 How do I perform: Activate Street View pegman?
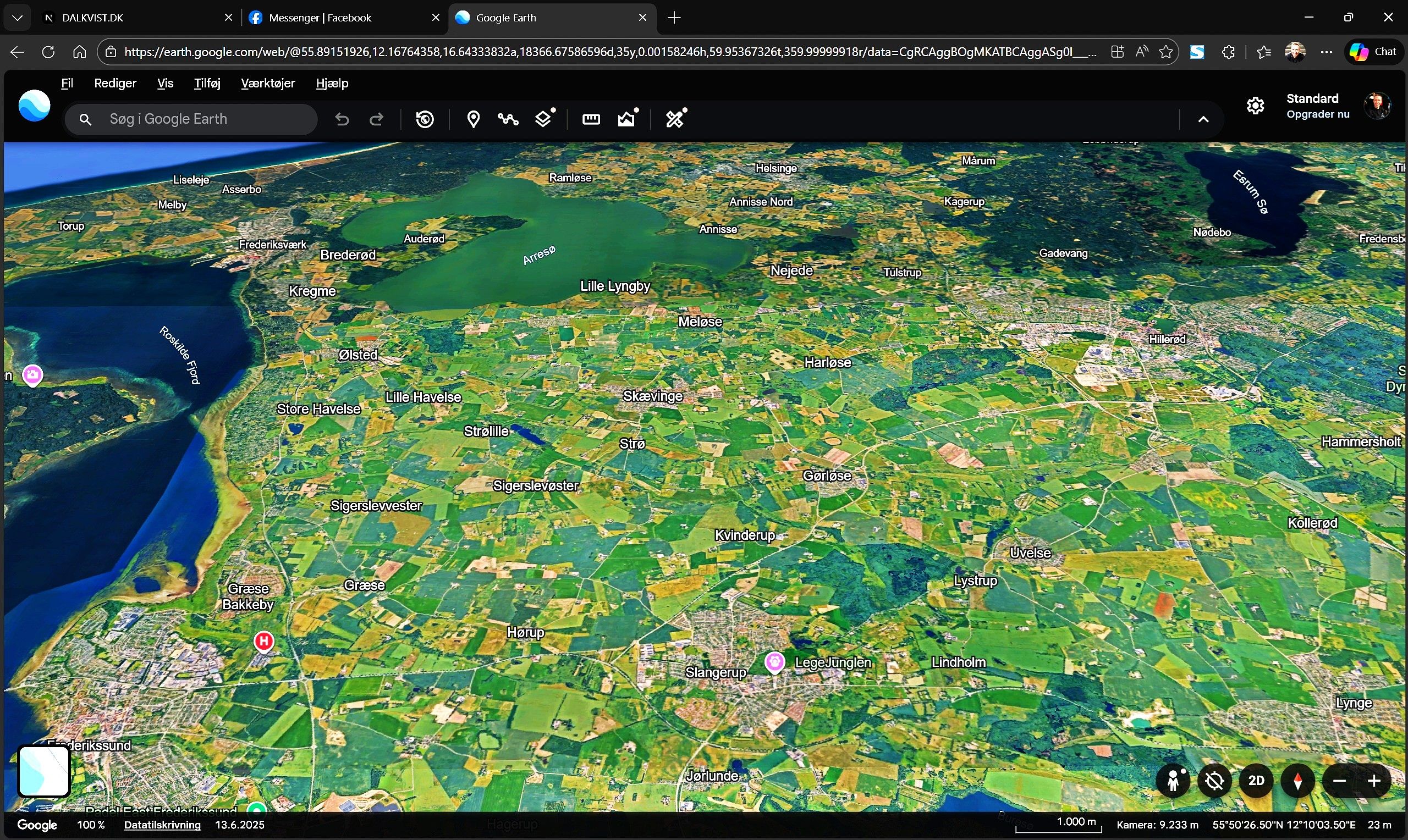click(1174, 781)
